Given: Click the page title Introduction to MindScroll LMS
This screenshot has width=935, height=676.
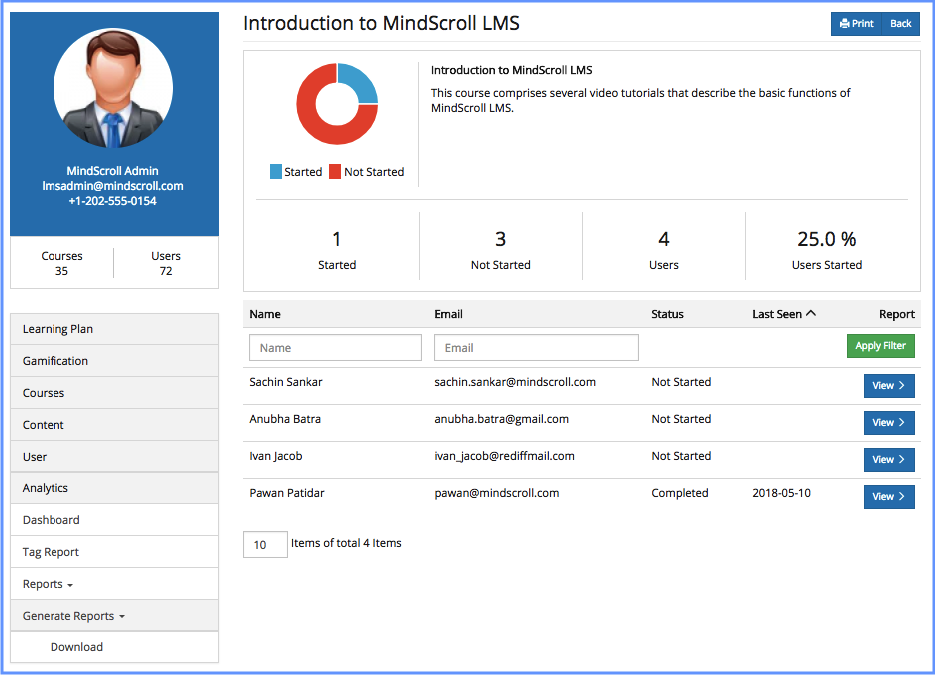Looking at the screenshot, I should click(x=381, y=23).
